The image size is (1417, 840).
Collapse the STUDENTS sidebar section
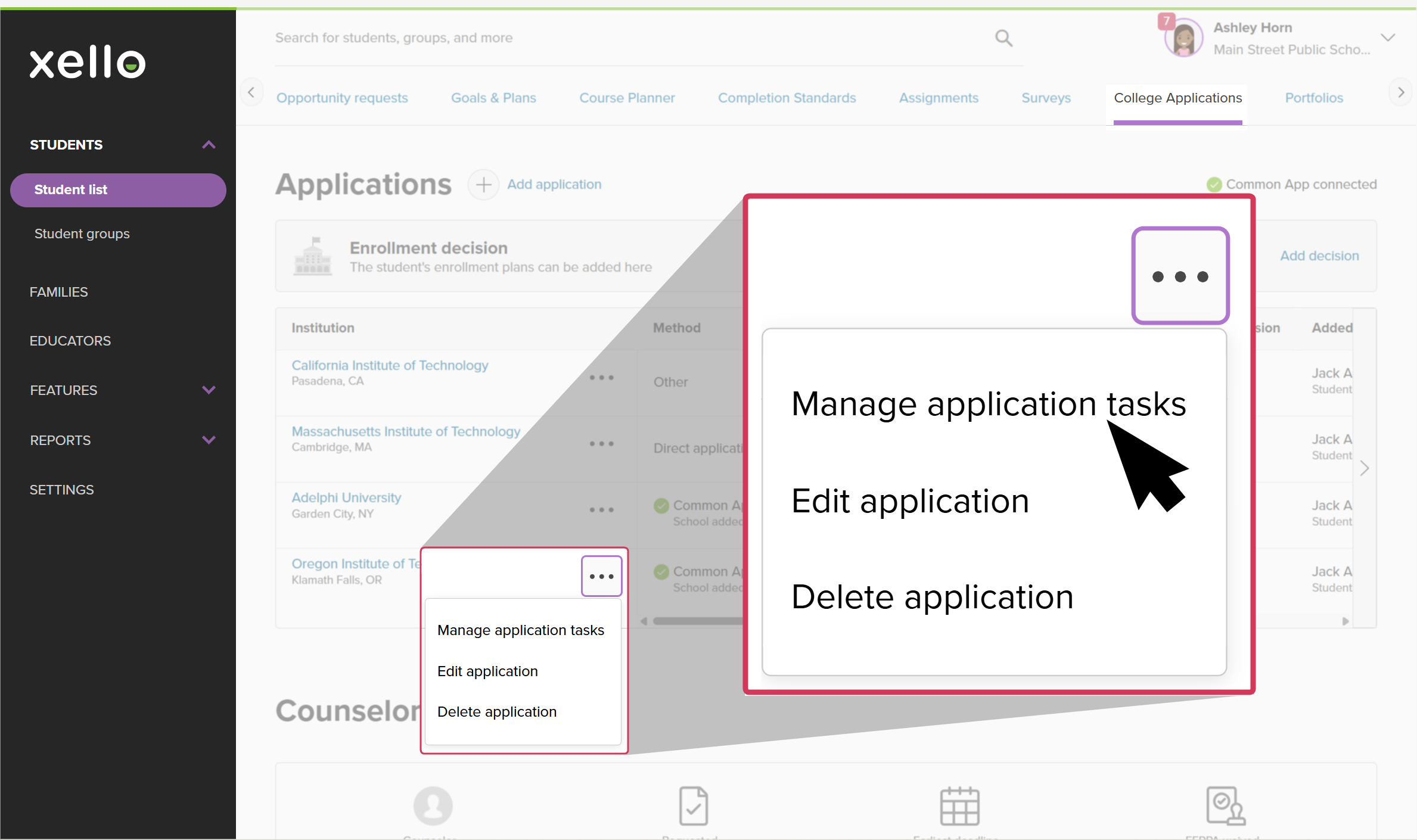pyautogui.click(x=209, y=145)
